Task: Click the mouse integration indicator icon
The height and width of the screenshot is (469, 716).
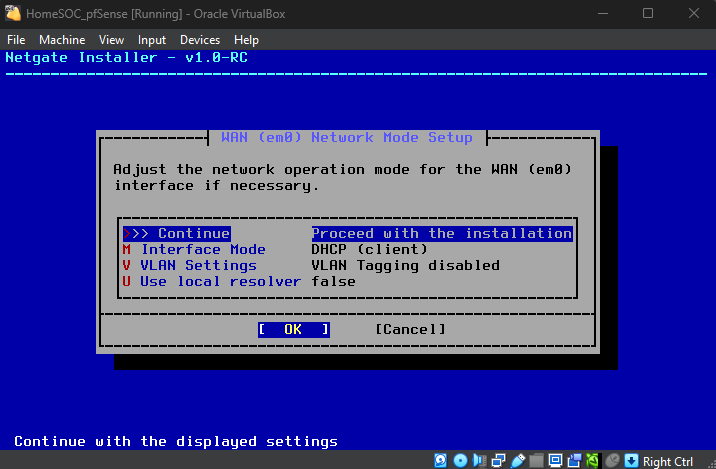Action: [611, 461]
